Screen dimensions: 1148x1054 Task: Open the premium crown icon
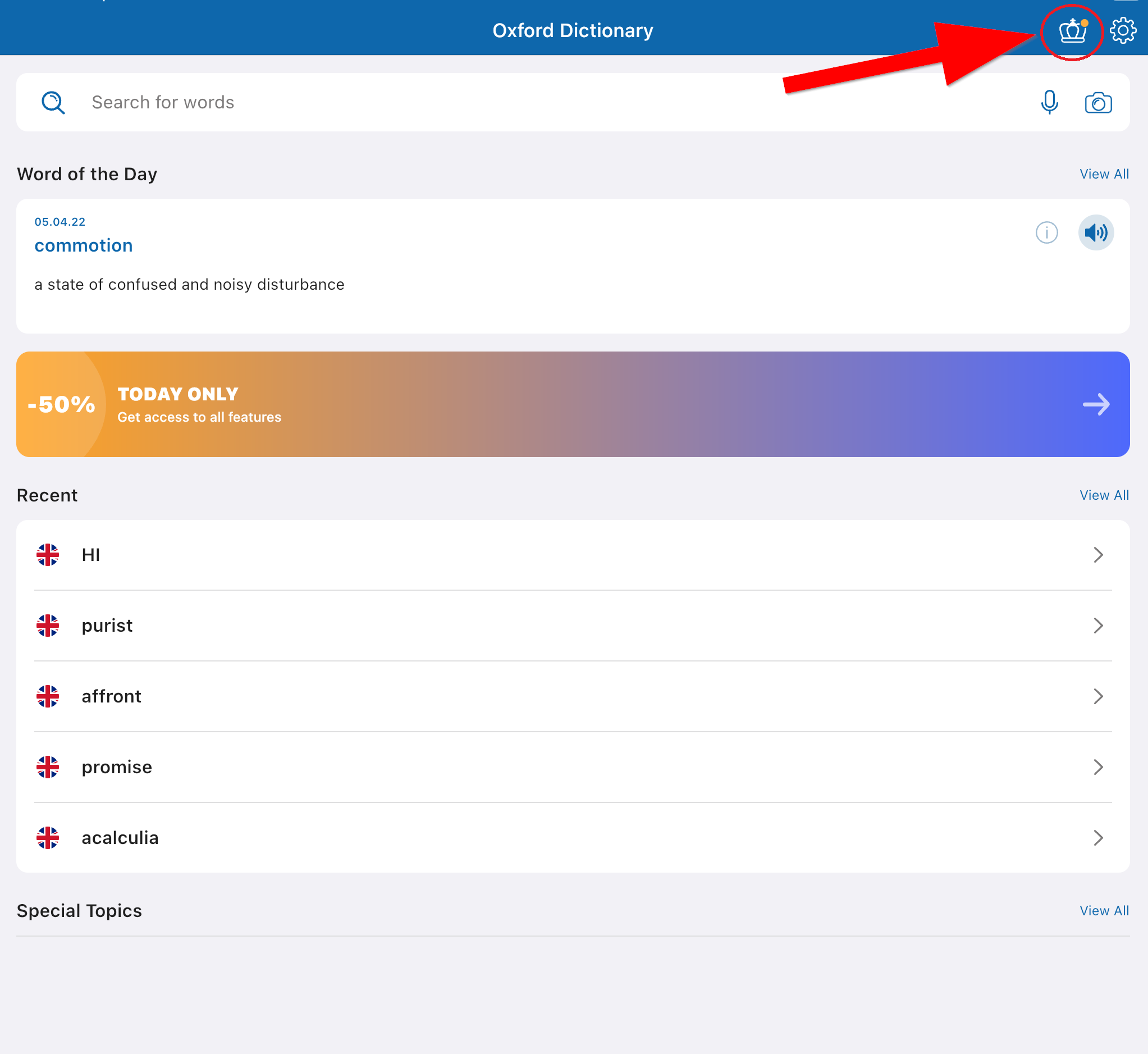pos(1073,31)
